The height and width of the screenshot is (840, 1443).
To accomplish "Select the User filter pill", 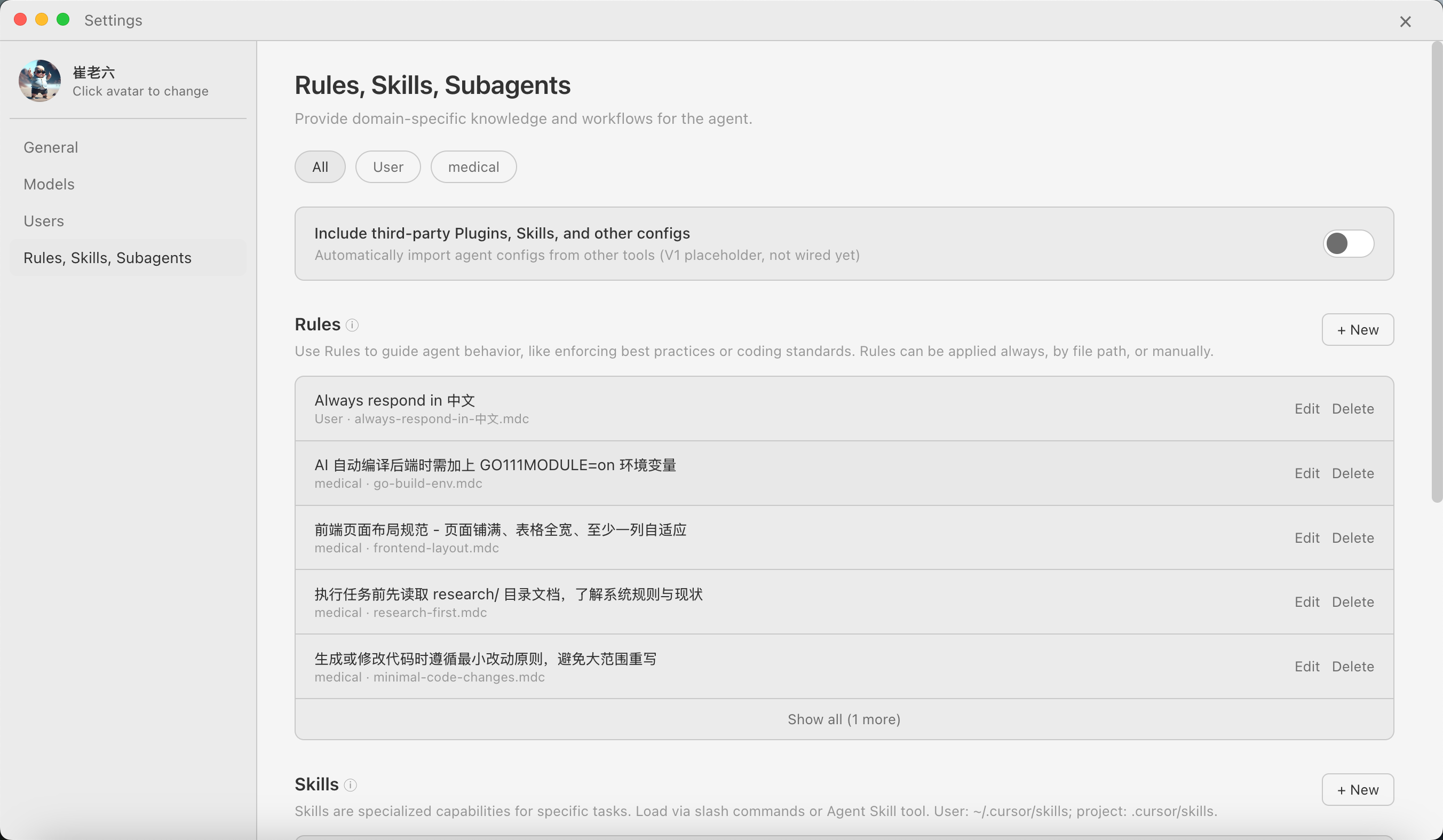I will click(x=388, y=167).
